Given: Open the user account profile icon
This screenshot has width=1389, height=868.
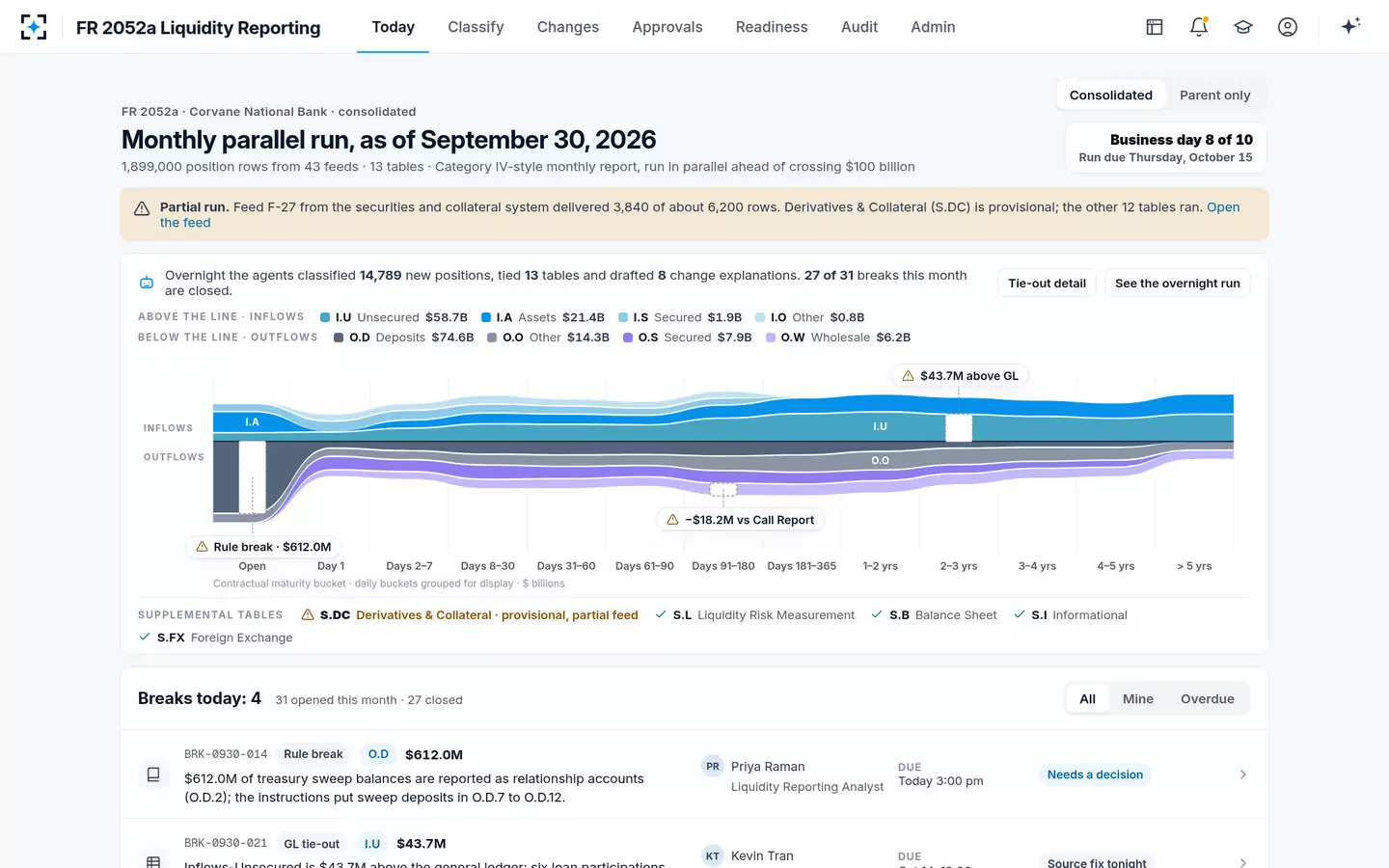Looking at the screenshot, I should [1288, 27].
